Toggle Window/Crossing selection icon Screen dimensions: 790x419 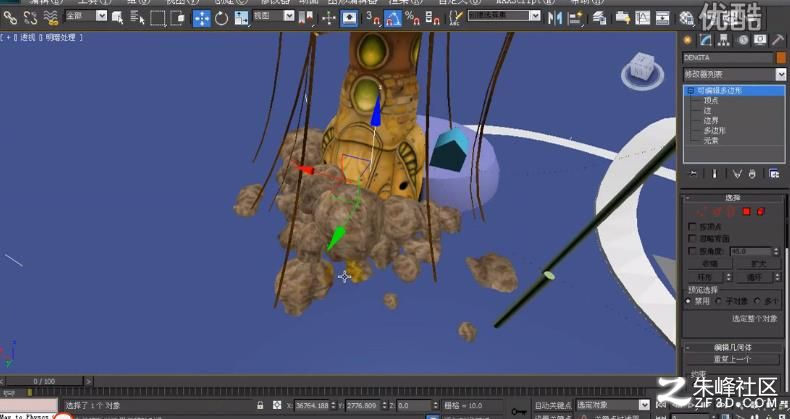tap(177, 18)
